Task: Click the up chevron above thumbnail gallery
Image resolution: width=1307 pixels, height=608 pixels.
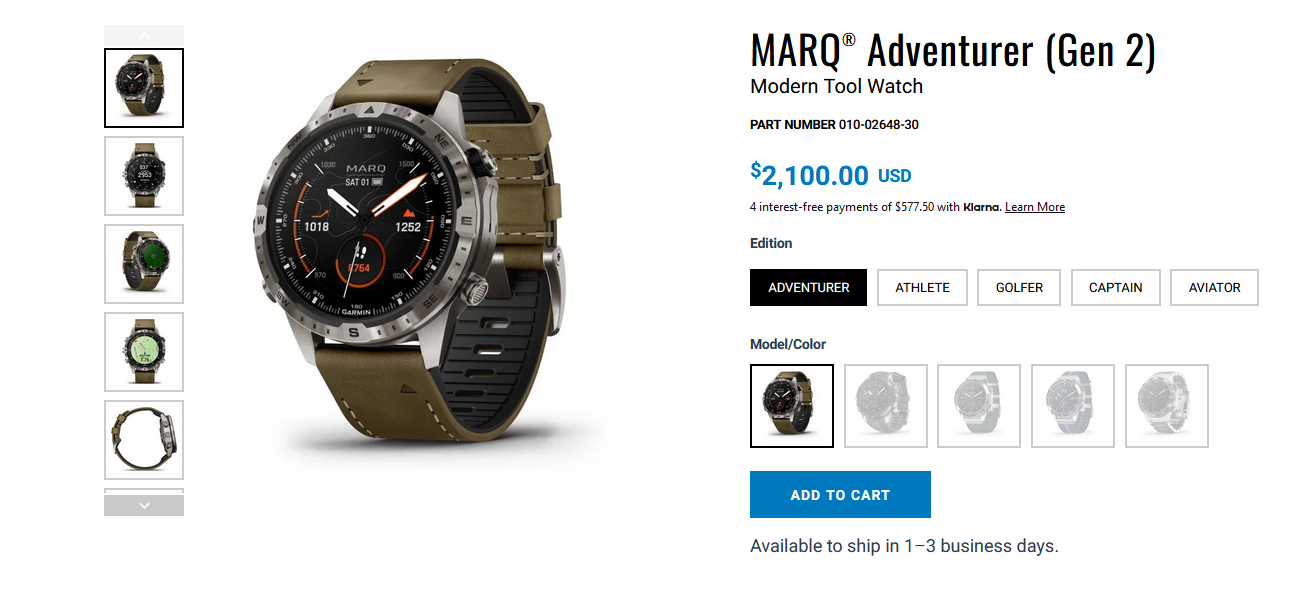Action: click(x=144, y=34)
